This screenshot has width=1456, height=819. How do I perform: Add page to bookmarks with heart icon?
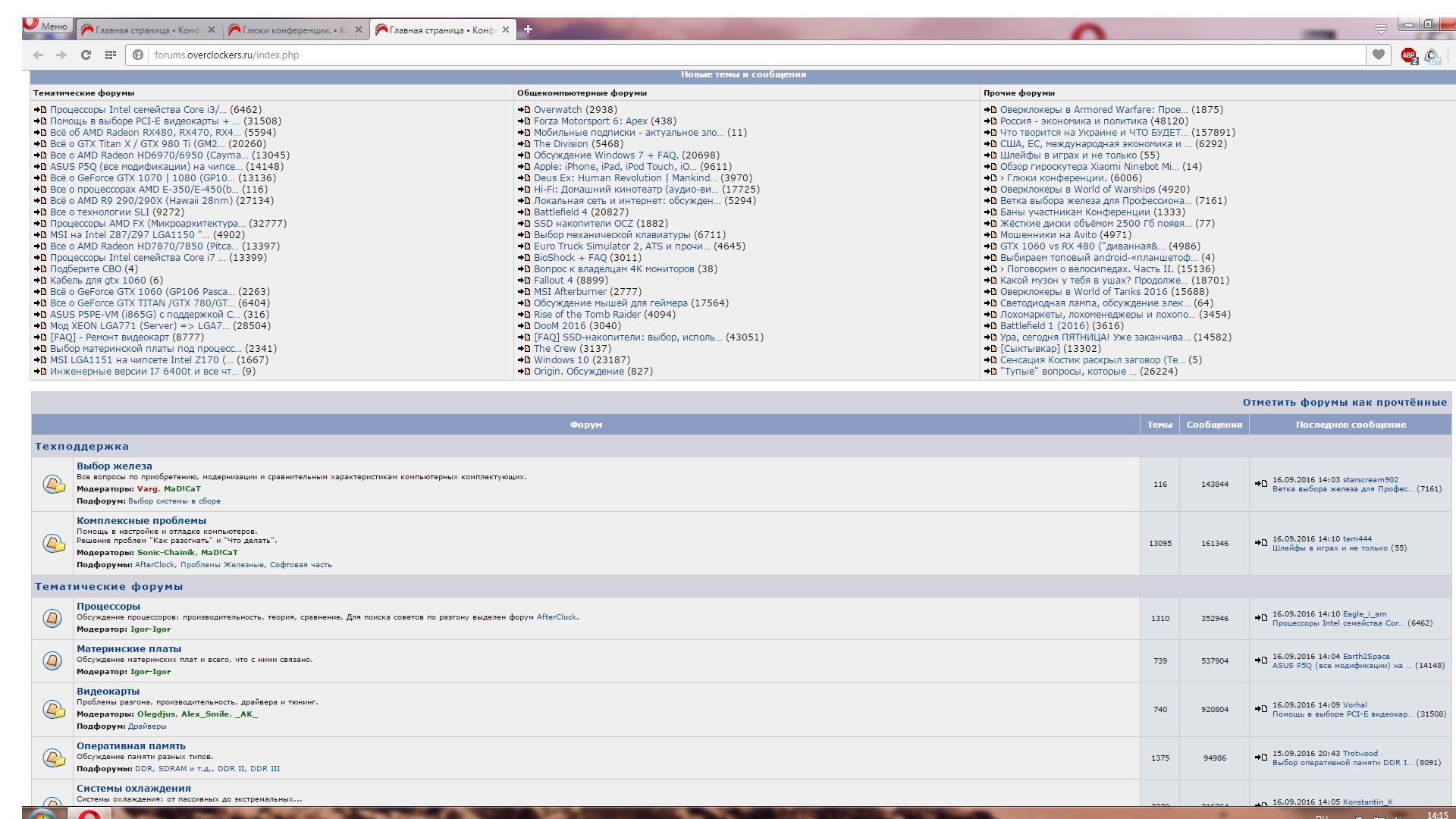[x=1379, y=55]
